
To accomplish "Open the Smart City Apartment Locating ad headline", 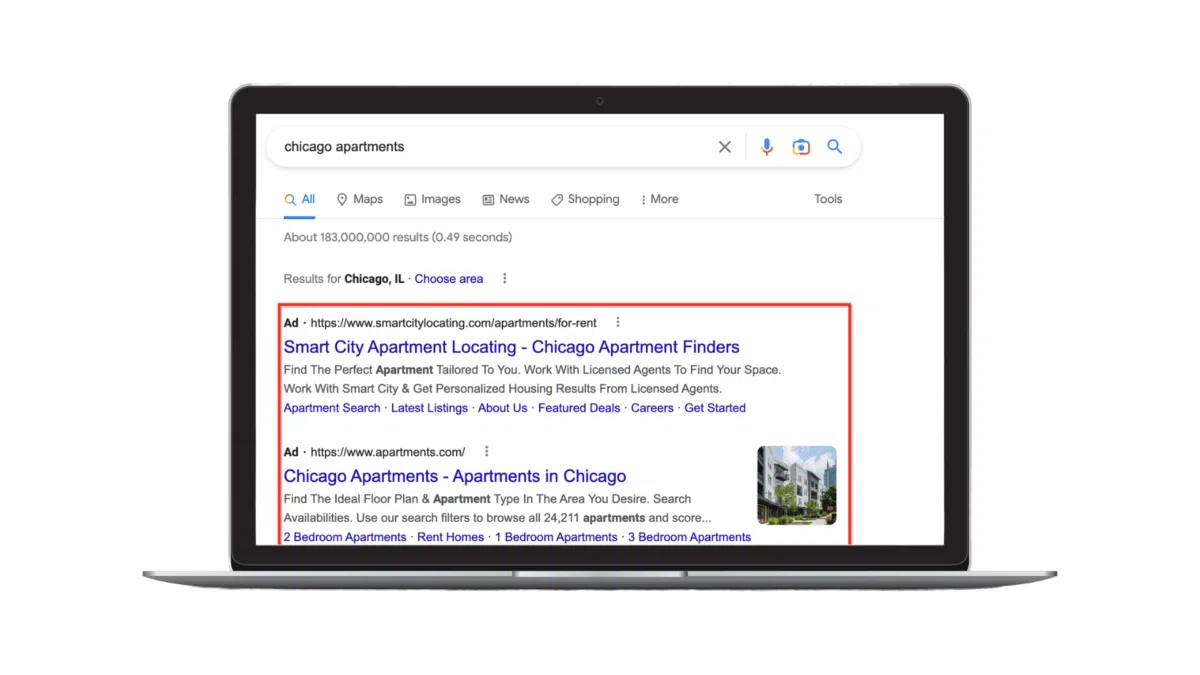I will (x=511, y=347).
